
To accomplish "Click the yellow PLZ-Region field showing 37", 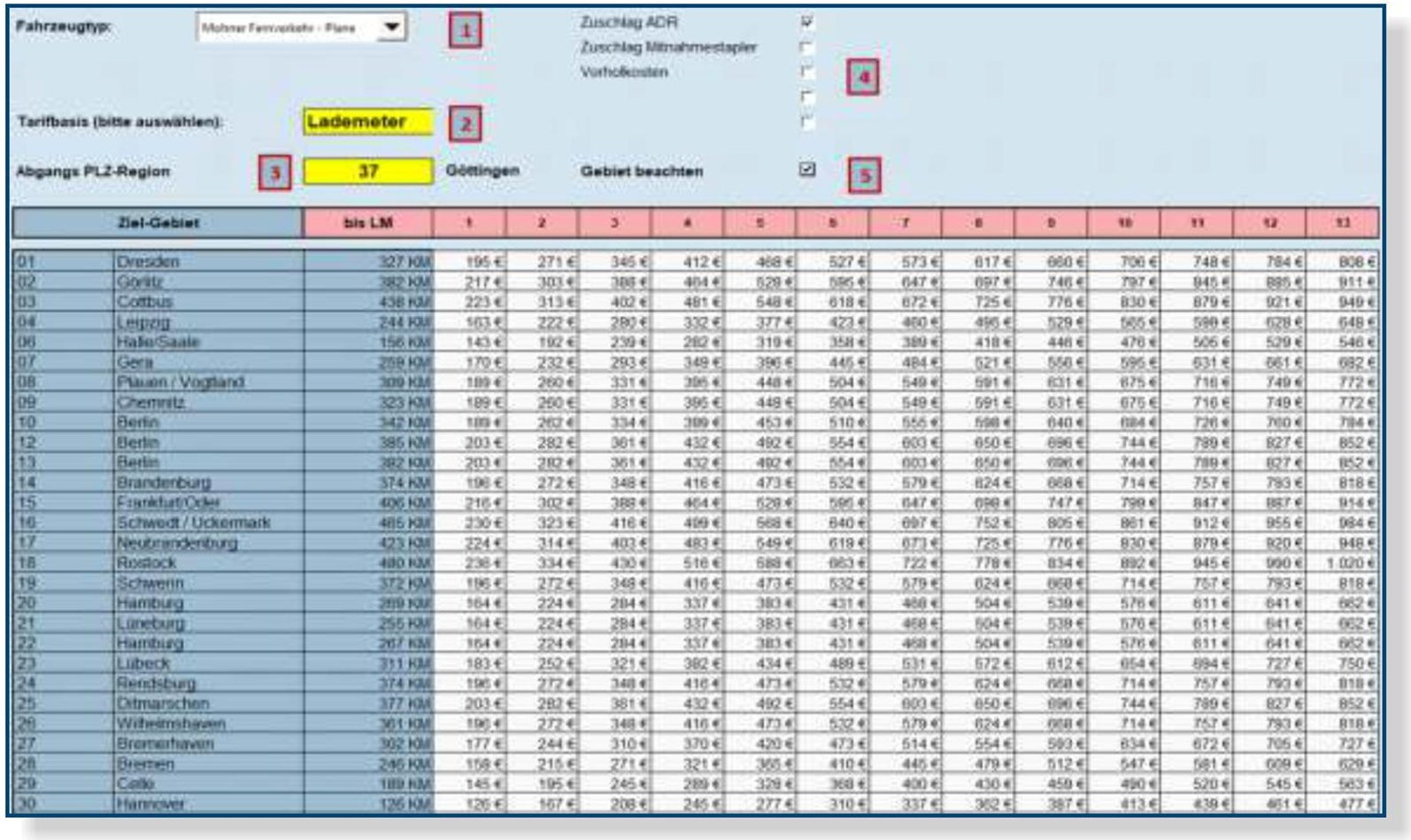I will pos(367,171).
